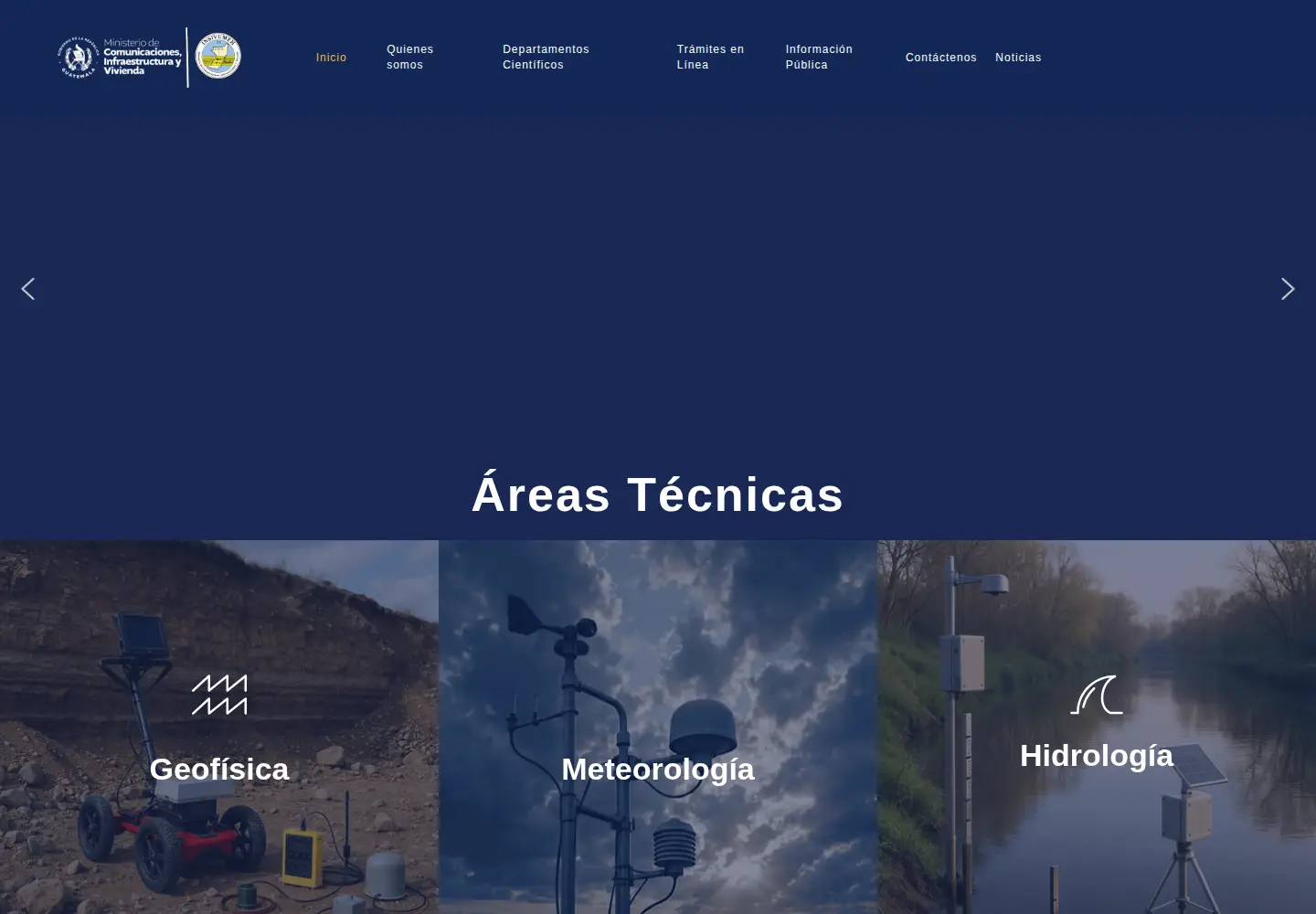
Task: Go to the Contáctenos page
Action: click(940, 58)
